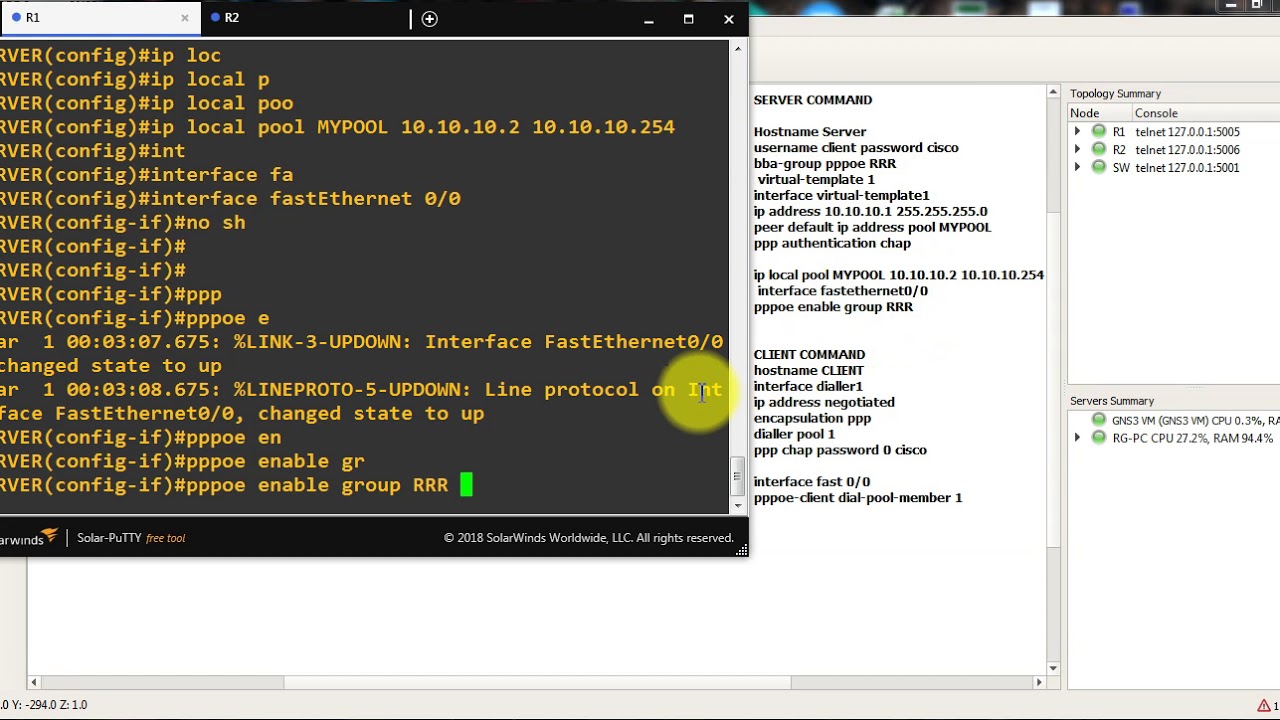Click 'bba-group pppoe RRR' line

pos(825,164)
